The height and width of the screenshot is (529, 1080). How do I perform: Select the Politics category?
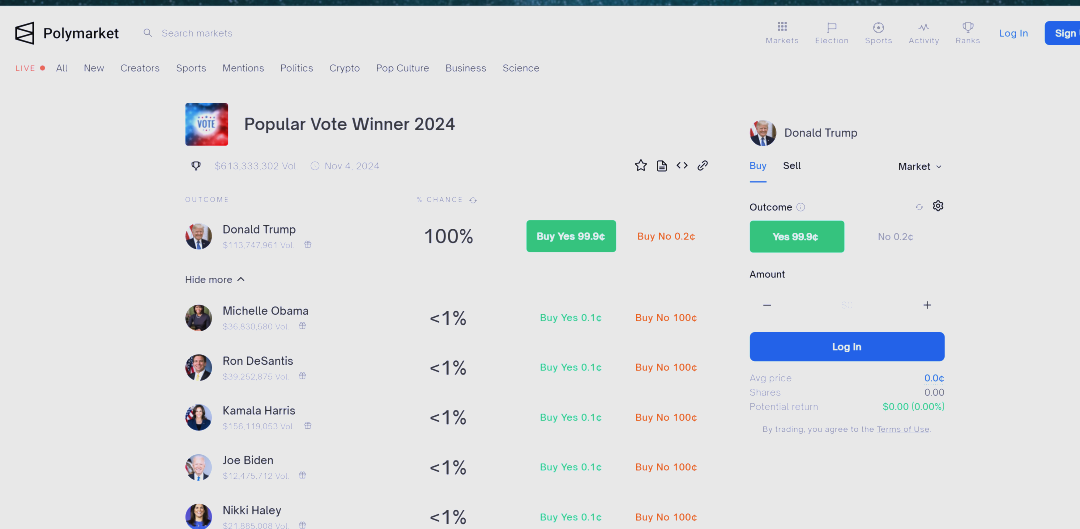tap(296, 68)
